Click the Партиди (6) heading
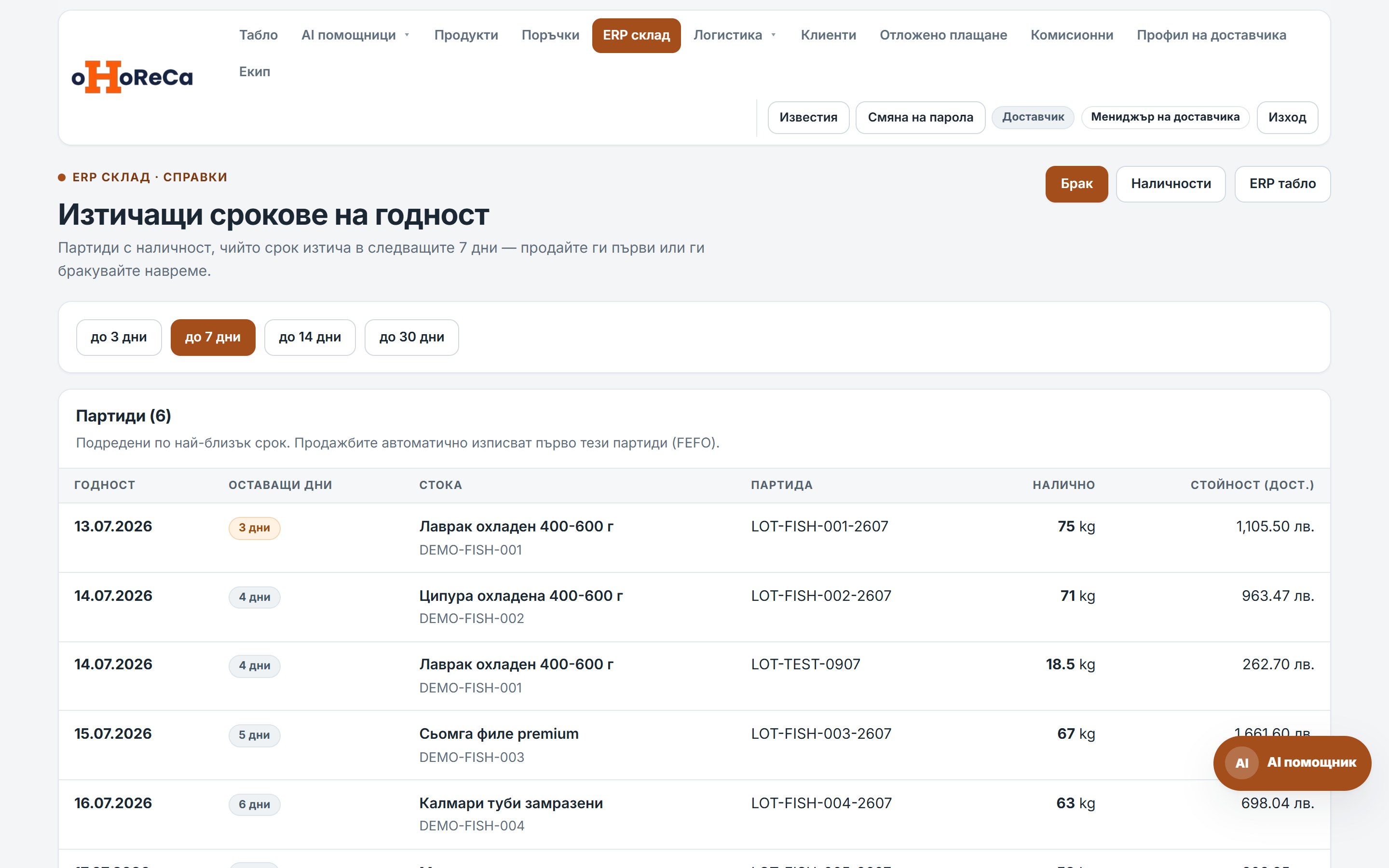This screenshot has height=868, width=1389. click(x=123, y=415)
